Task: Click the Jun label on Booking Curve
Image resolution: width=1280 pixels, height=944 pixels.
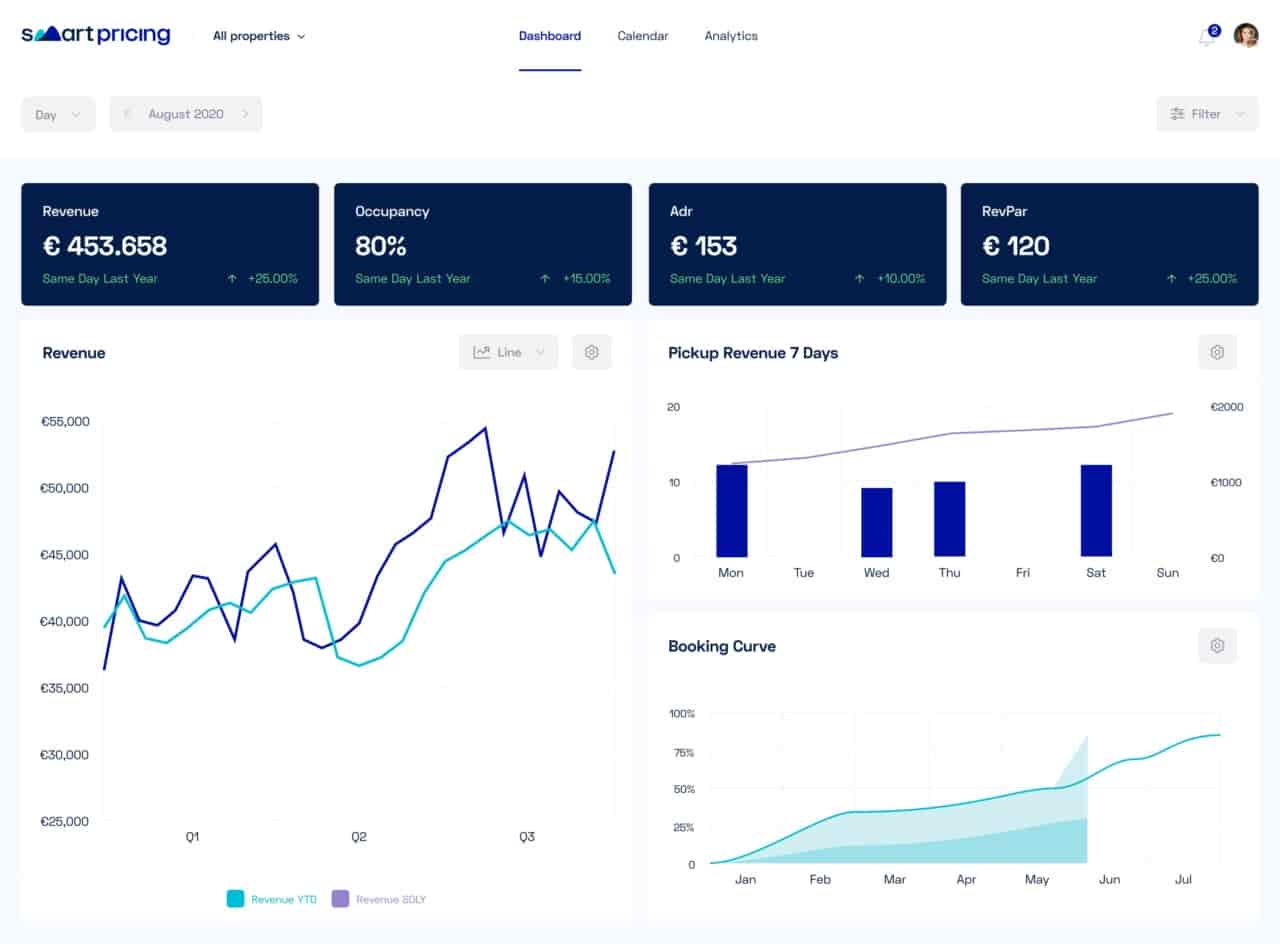Action: coord(1110,880)
